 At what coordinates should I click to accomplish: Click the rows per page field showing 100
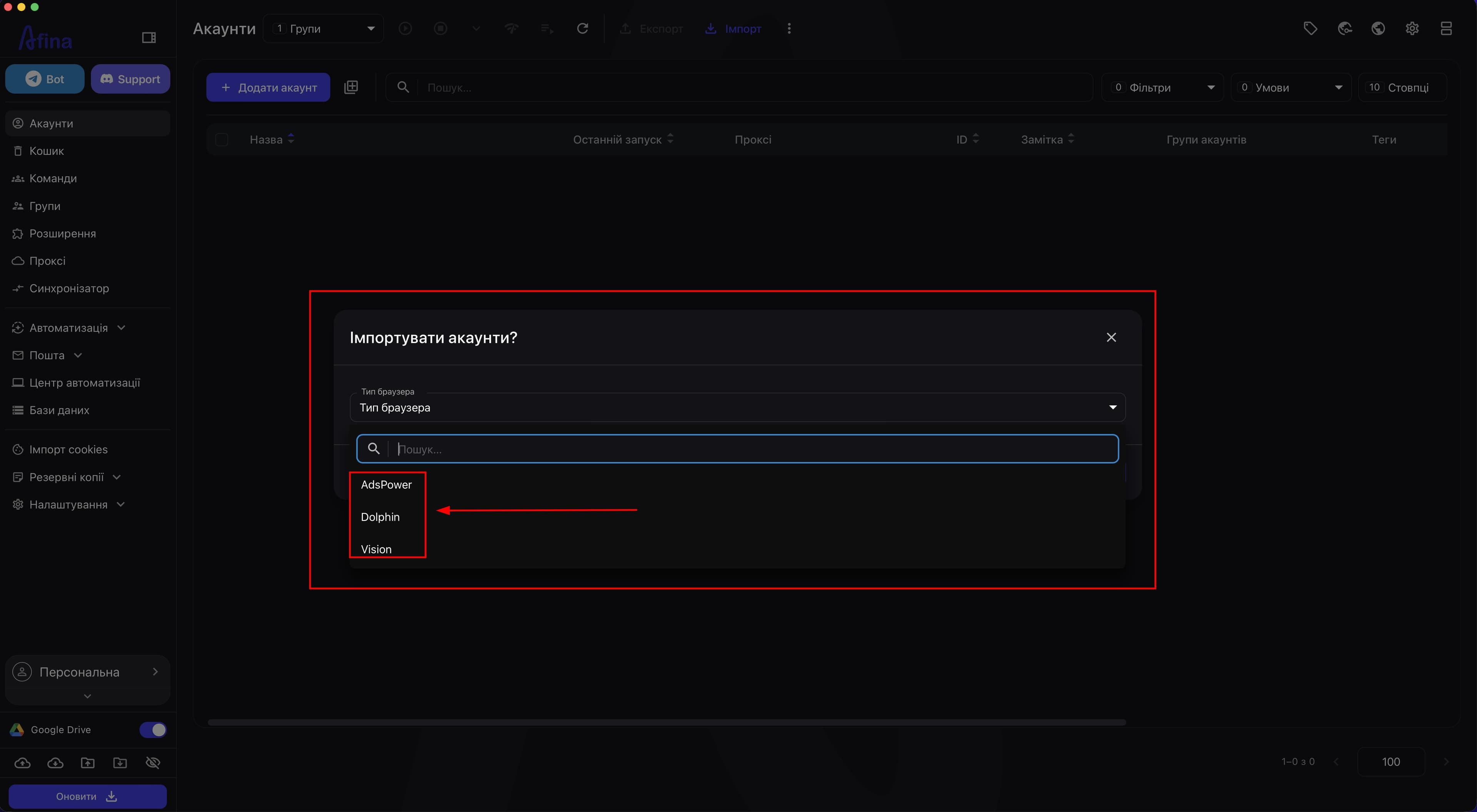click(1391, 762)
